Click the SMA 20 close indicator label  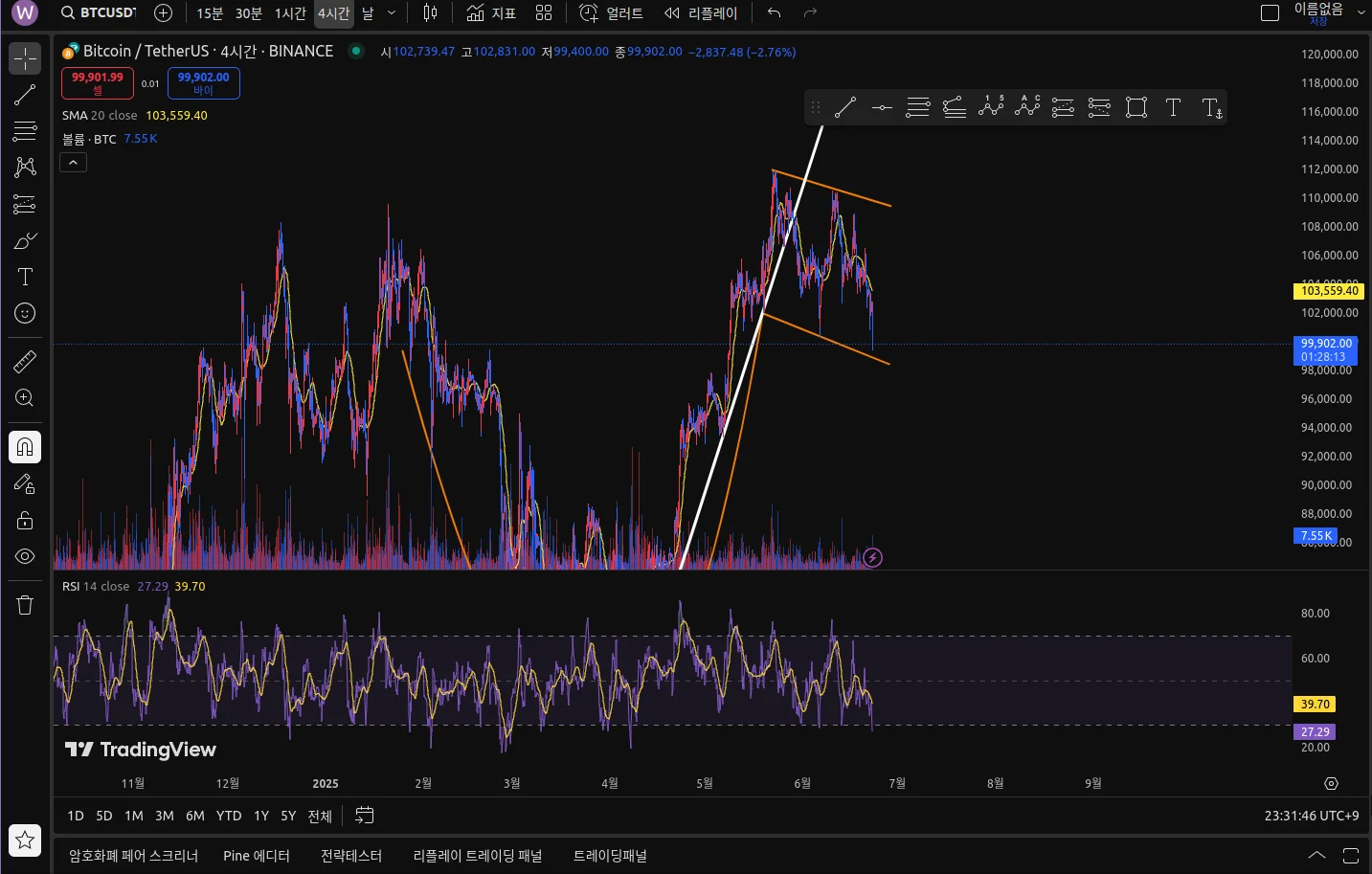tap(100, 116)
